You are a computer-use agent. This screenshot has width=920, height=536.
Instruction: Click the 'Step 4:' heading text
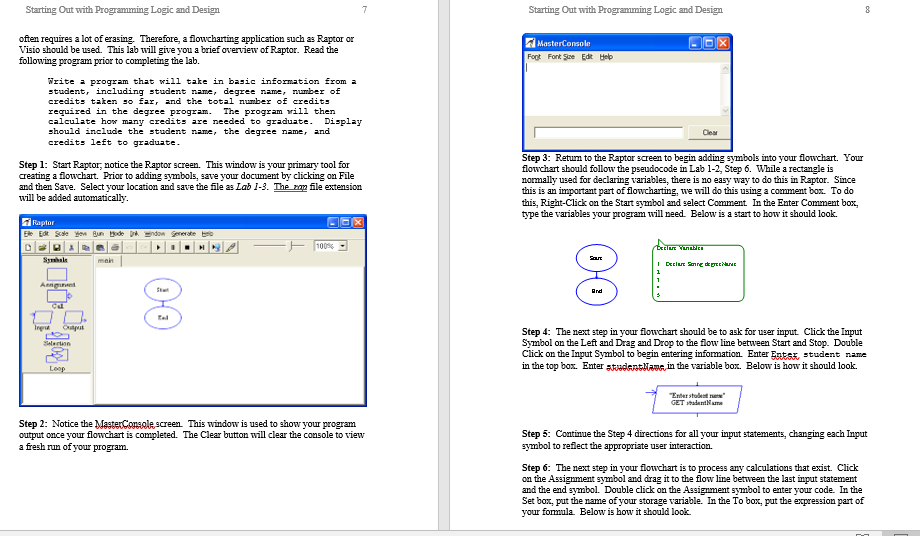point(536,332)
